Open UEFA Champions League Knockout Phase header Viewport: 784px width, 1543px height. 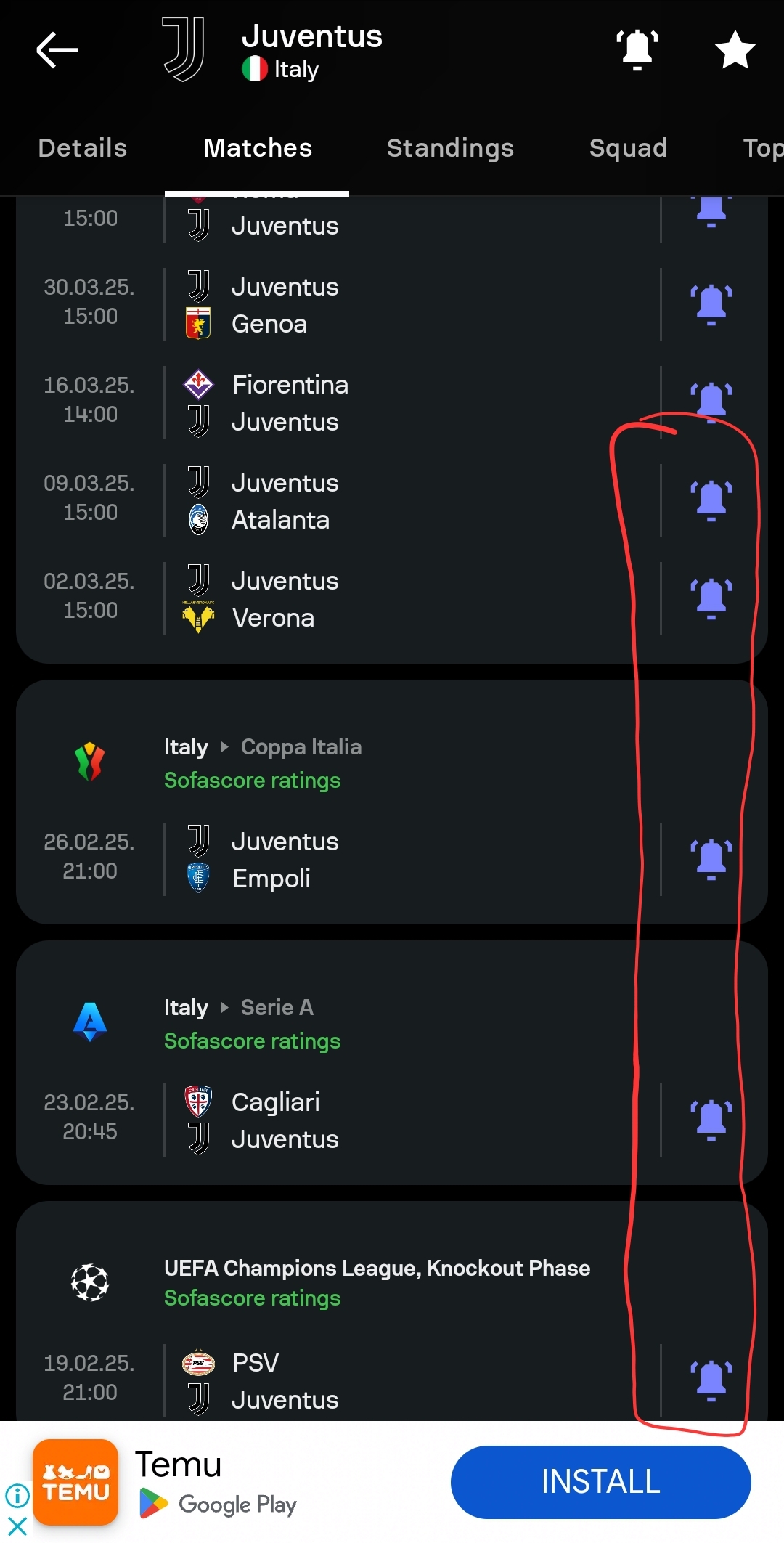(377, 1269)
